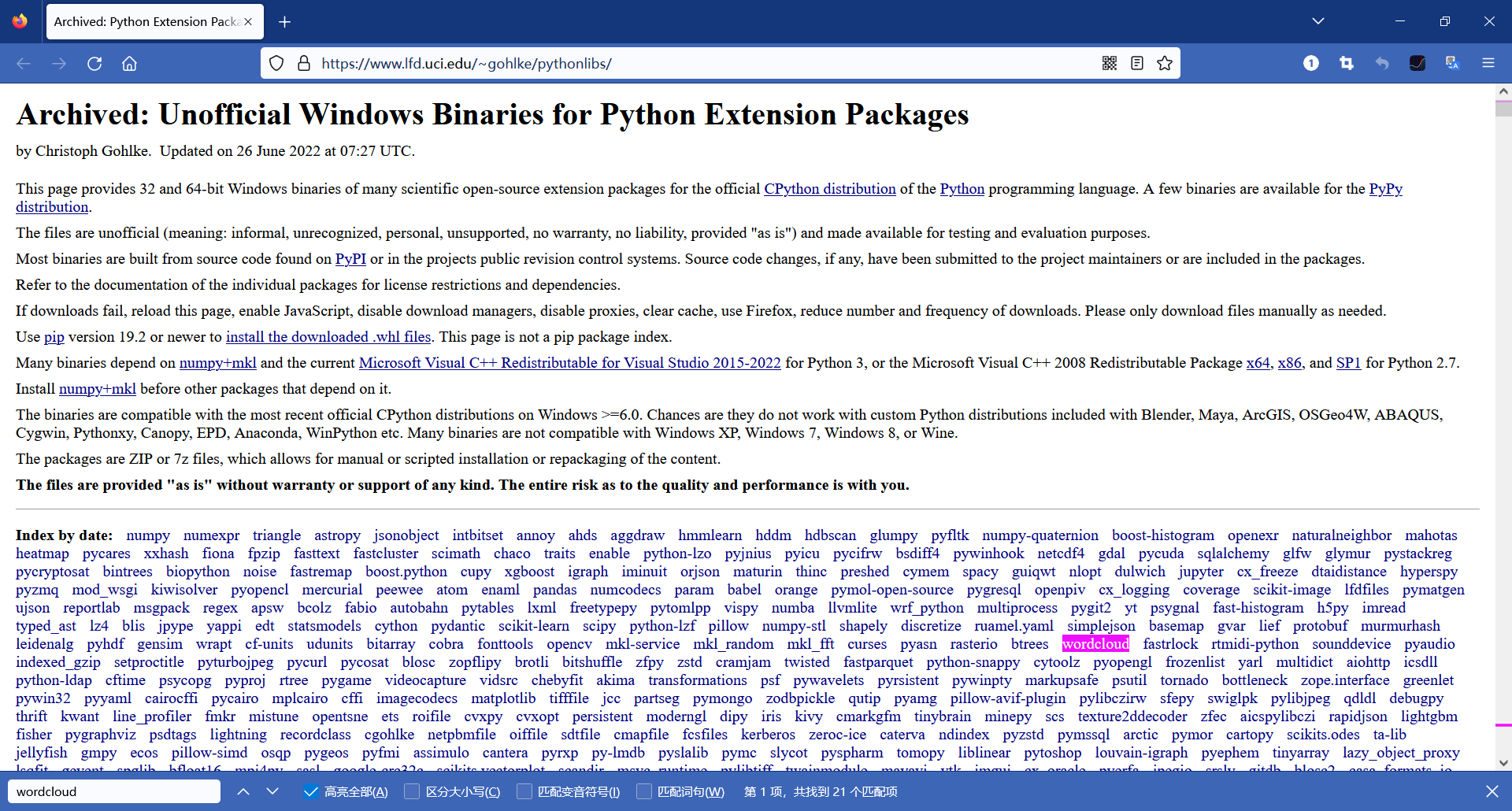Open the tracking protection shield panel
The width and height of the screenshot is (1512, 811).
pyautogui.click(x=276, y=63)
